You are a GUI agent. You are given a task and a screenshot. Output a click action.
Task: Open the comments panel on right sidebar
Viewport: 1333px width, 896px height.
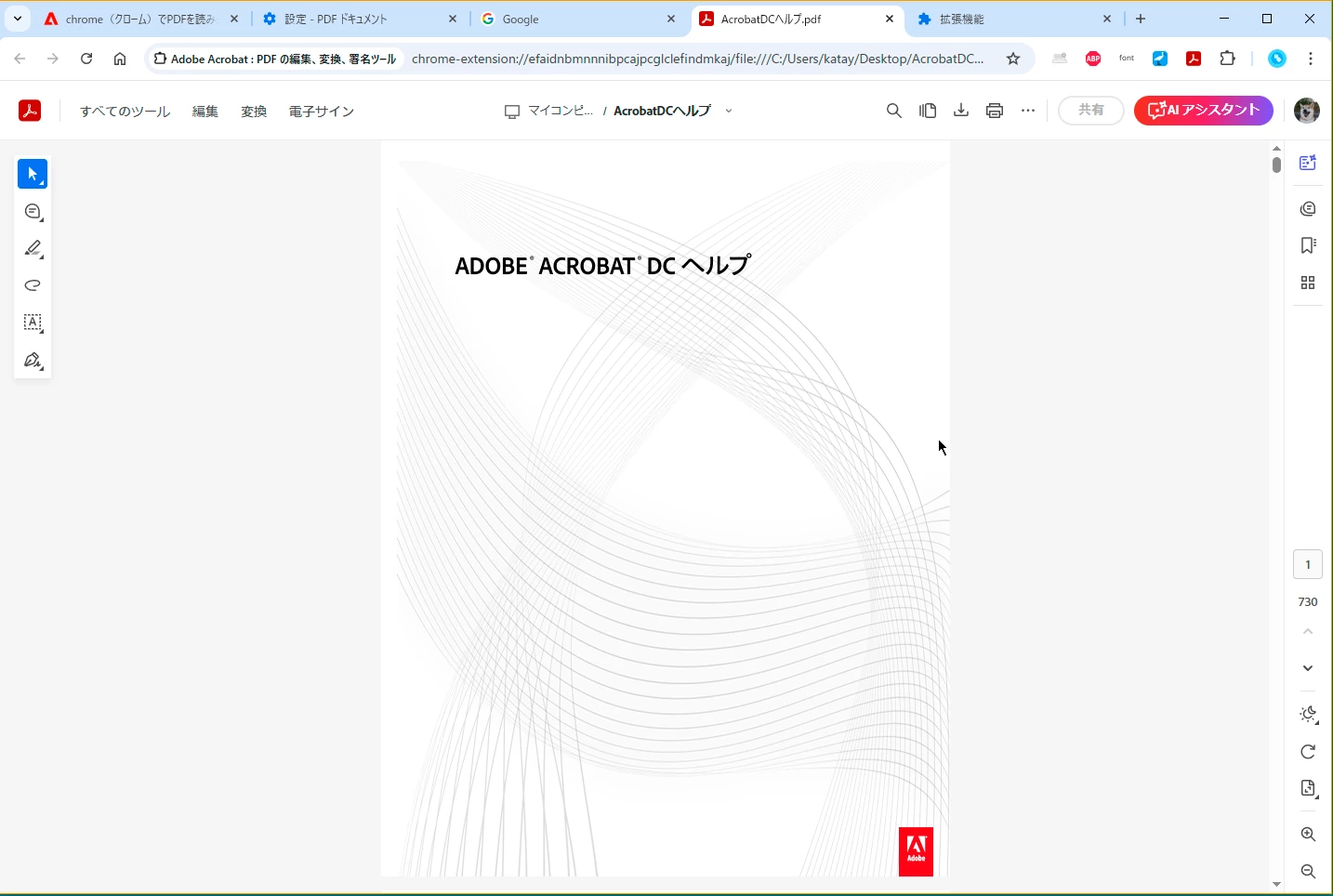click(x=1308, y=208)
